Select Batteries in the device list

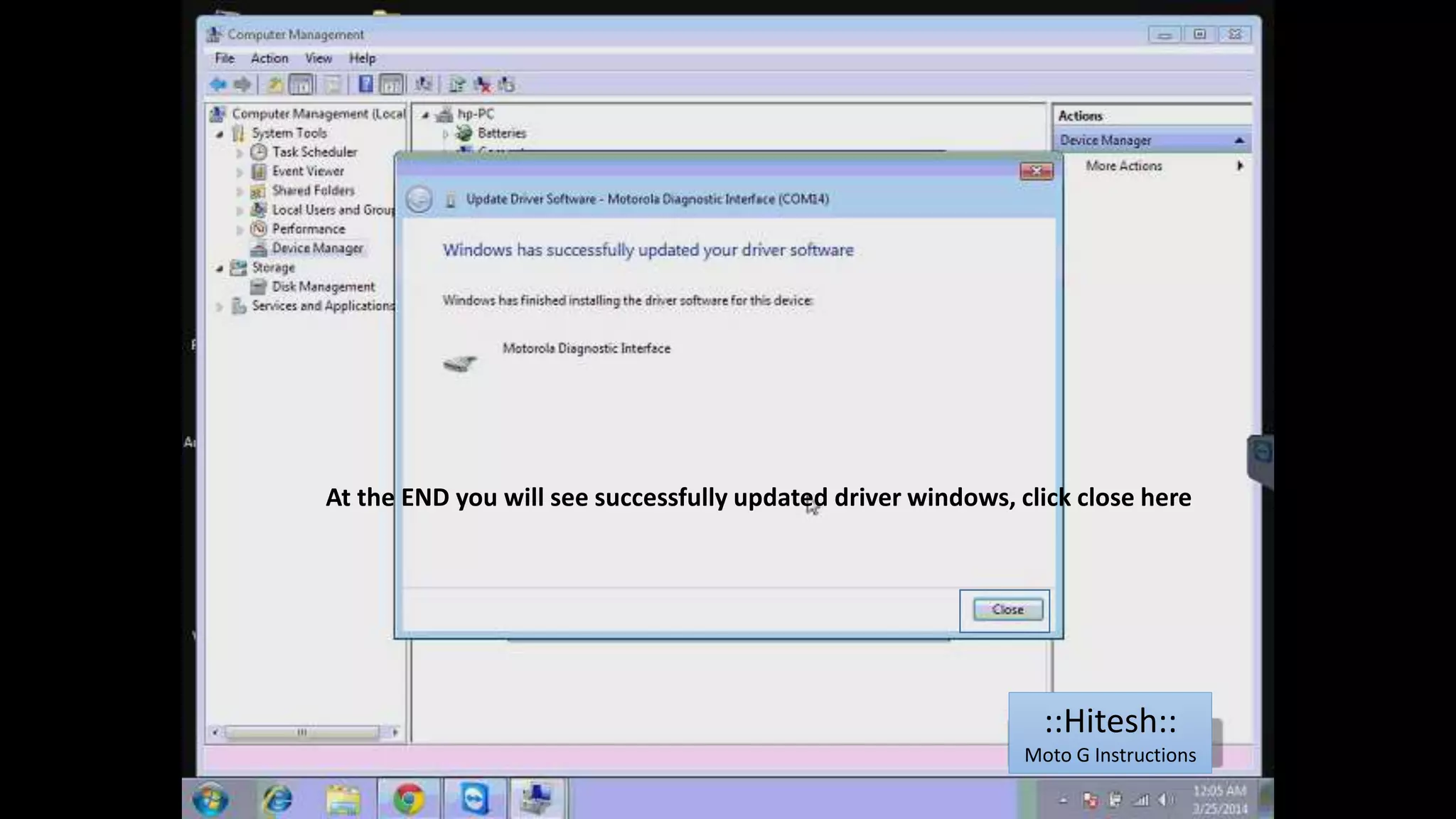tap(502, 133)
